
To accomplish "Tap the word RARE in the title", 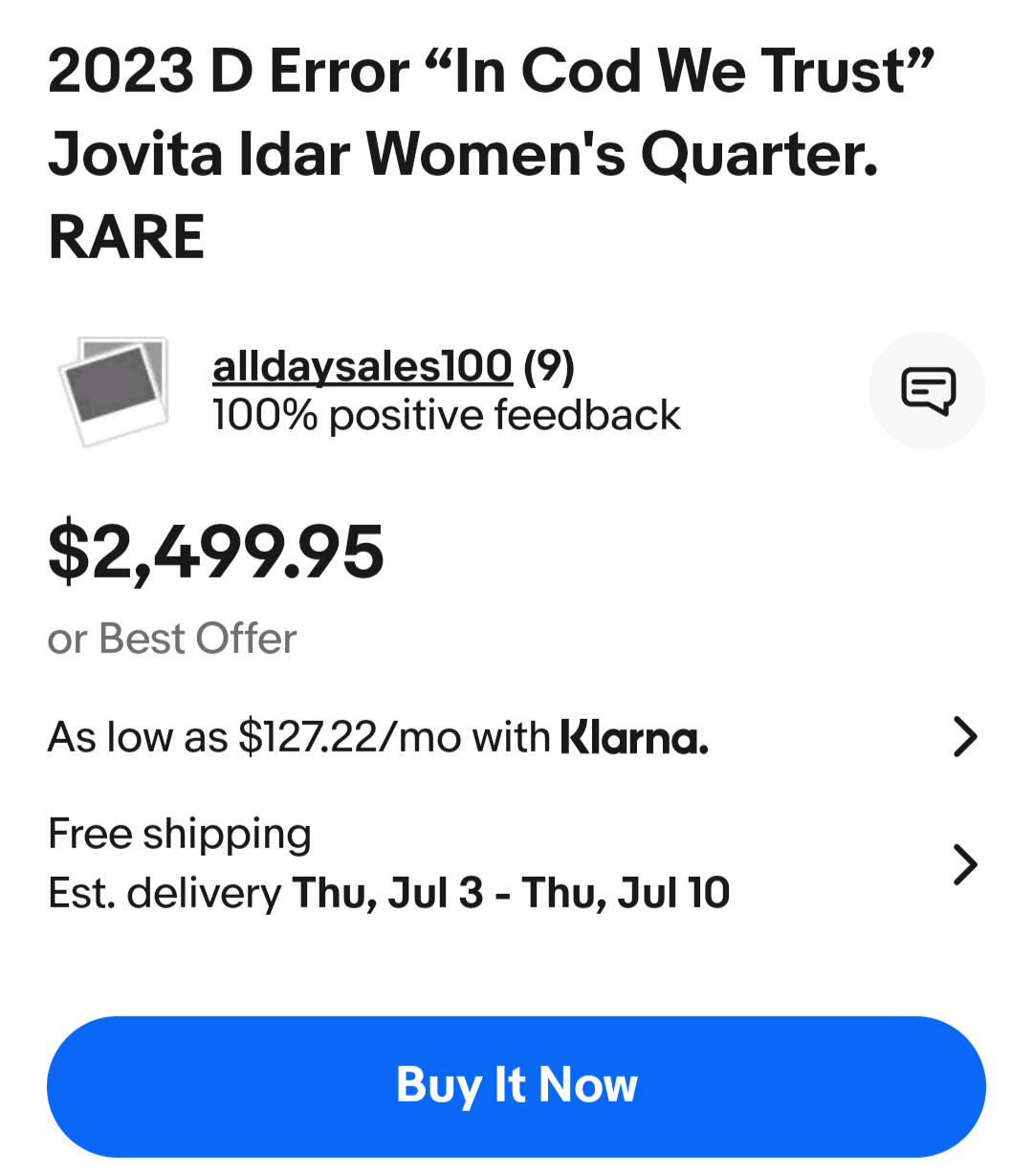I will [x=126, y=237].
